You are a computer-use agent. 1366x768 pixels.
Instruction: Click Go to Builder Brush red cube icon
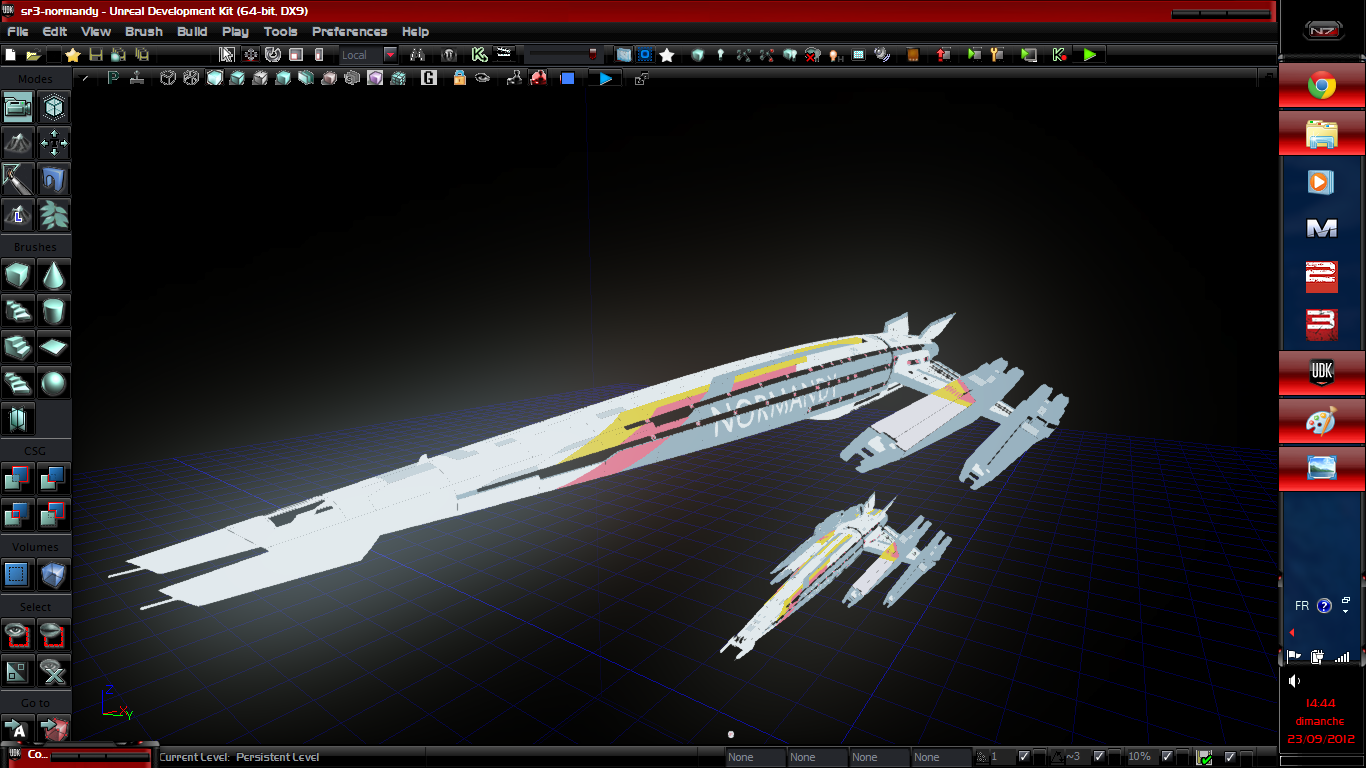(x=54, y=730)
